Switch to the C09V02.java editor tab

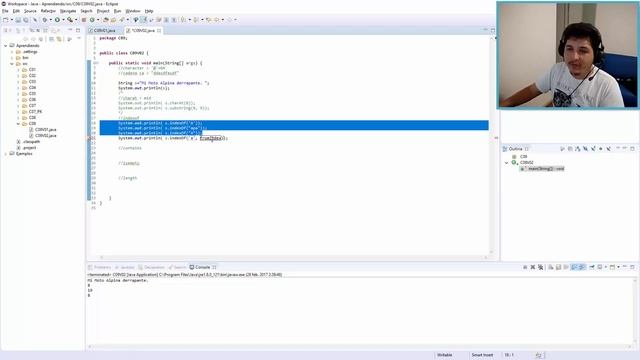tap(143, 31)
